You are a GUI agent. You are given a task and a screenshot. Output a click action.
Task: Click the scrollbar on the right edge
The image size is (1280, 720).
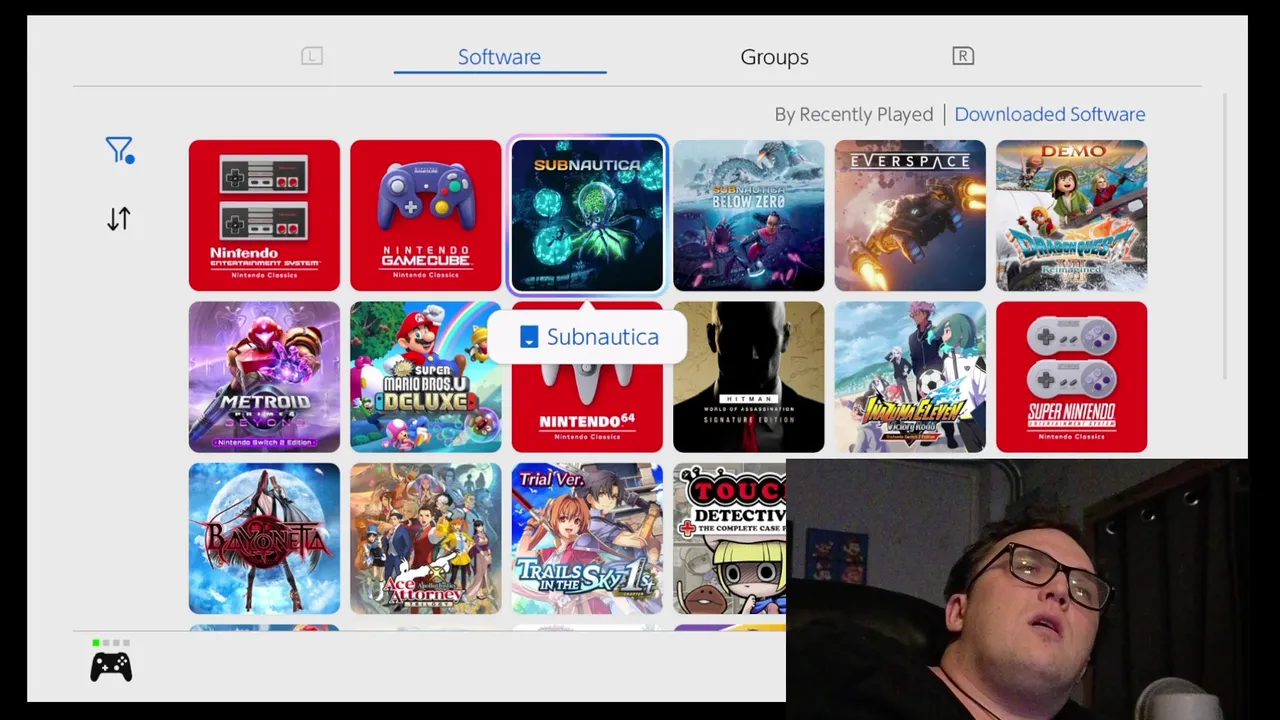tap(1225, 237)
